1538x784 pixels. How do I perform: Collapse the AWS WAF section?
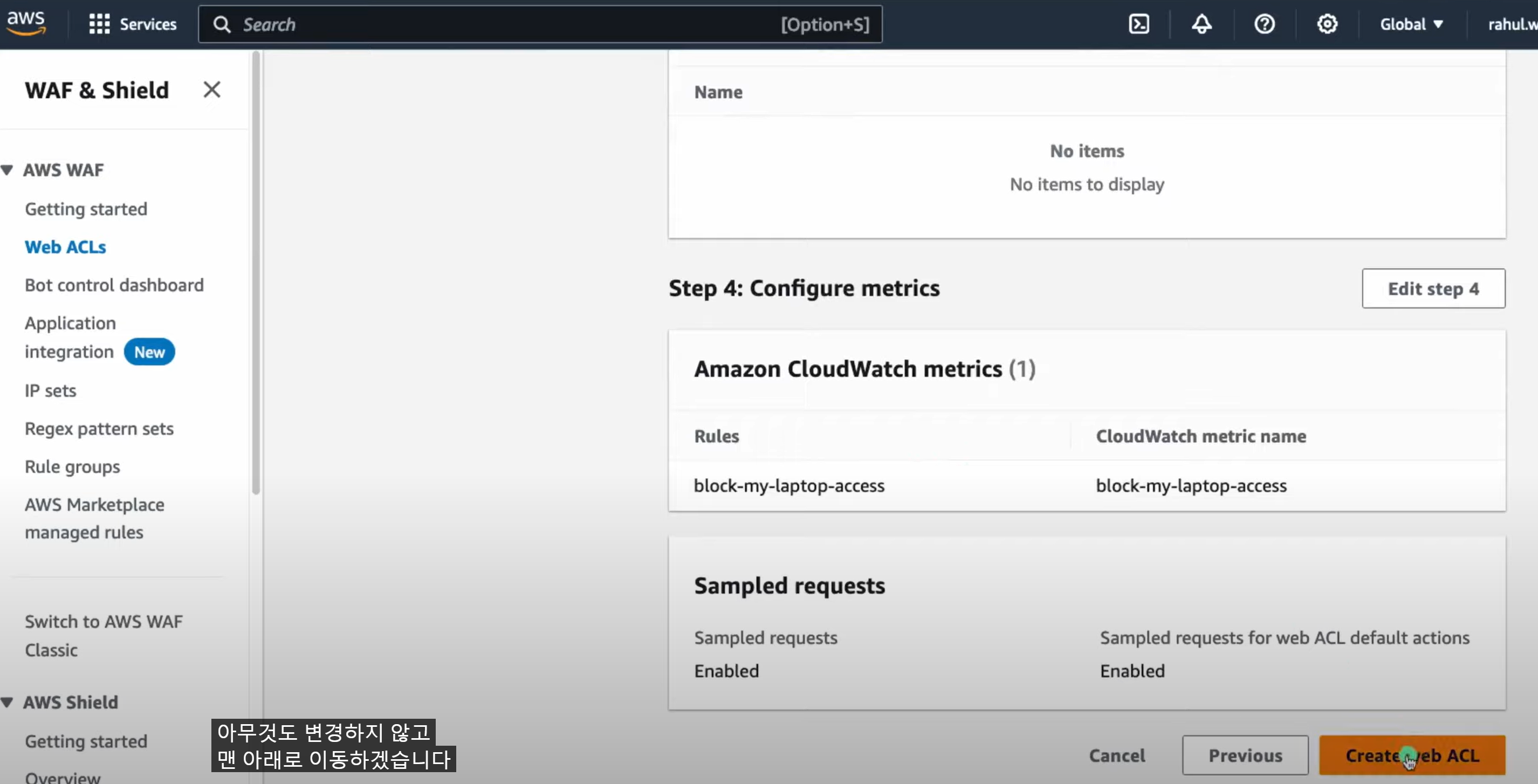pos(7,170)
